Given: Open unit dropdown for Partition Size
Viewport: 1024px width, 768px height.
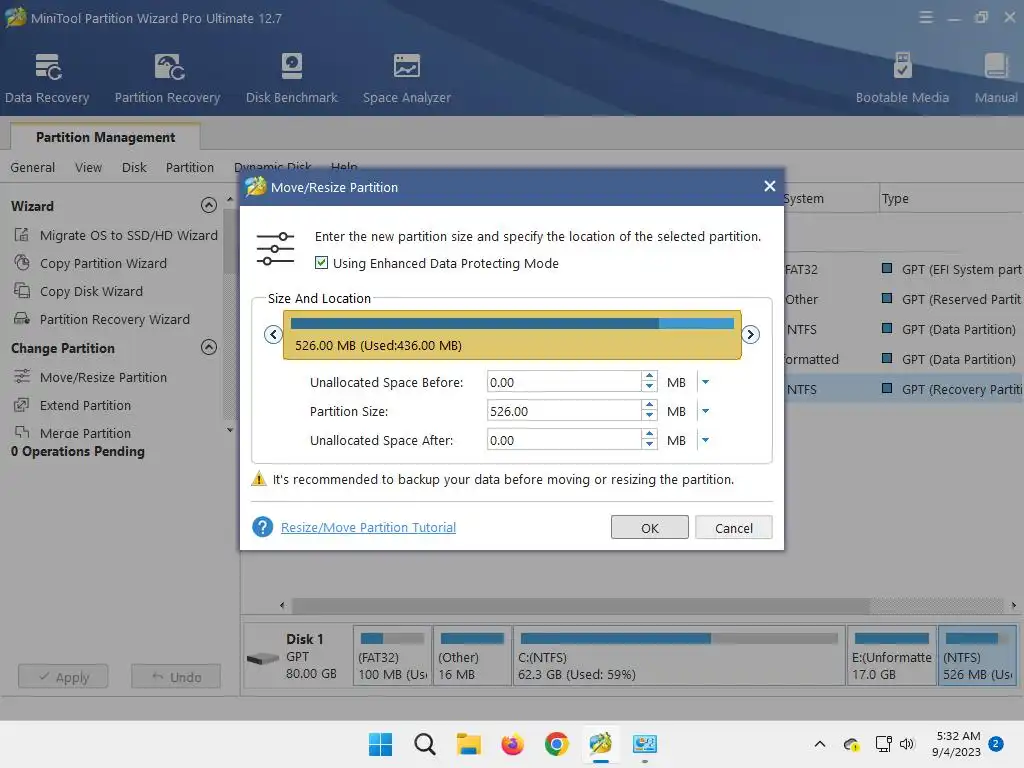Looking at the screenshot, I should click(x=705, y=411).
